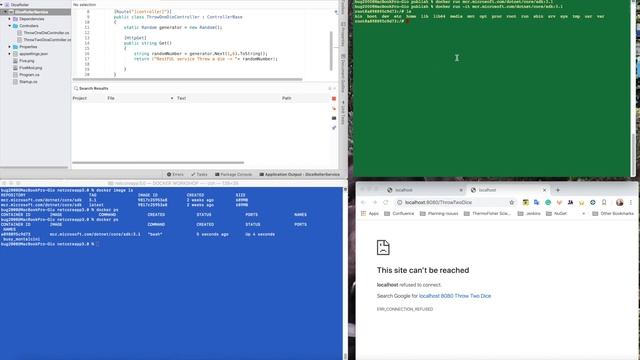Click the orange fox extension icon
The width and height of the screenshot is (640, 360).
tap(559, 202)
